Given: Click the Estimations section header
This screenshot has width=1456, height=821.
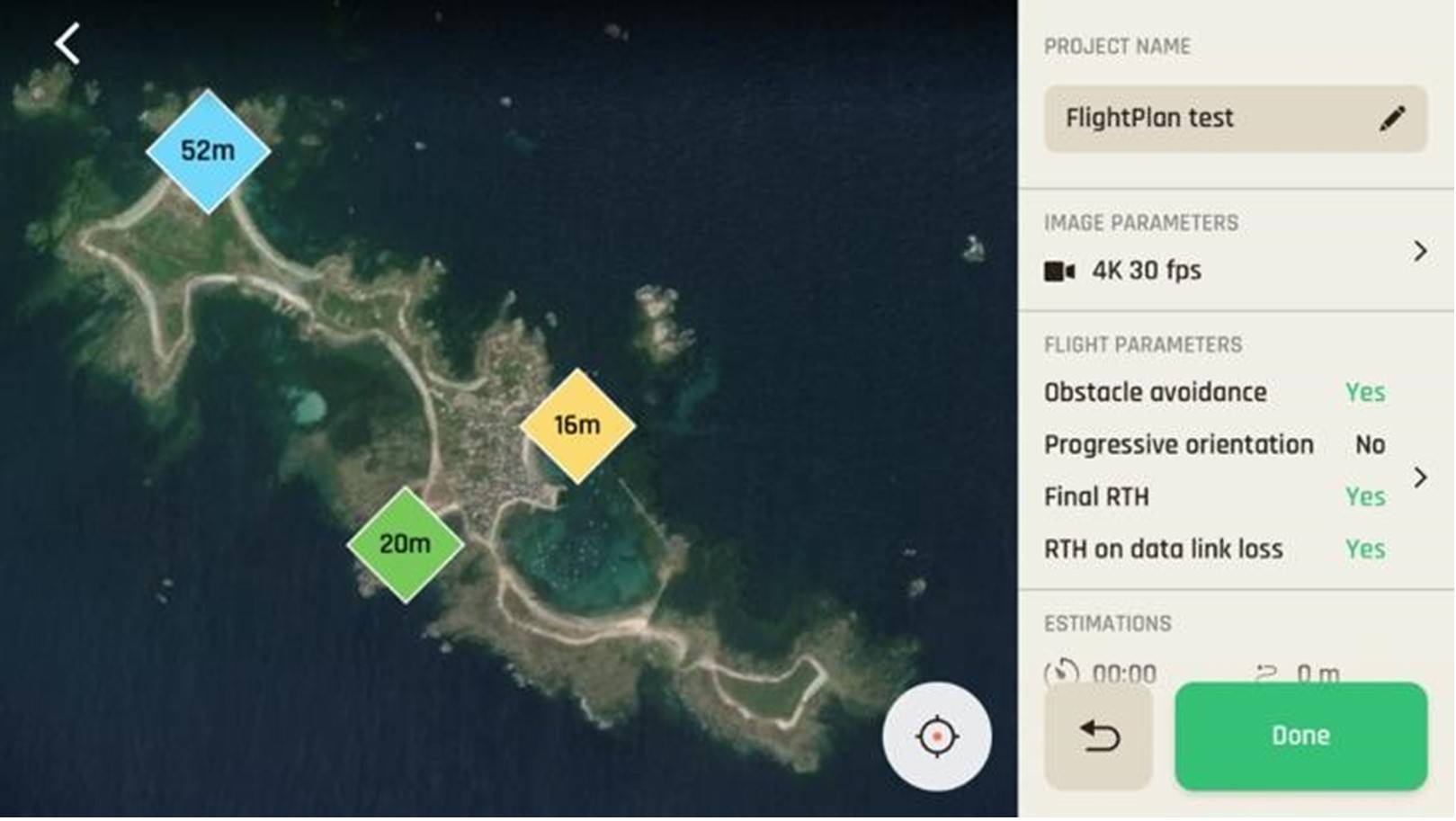Looking at the screenshot, I should pos(1107,624).
